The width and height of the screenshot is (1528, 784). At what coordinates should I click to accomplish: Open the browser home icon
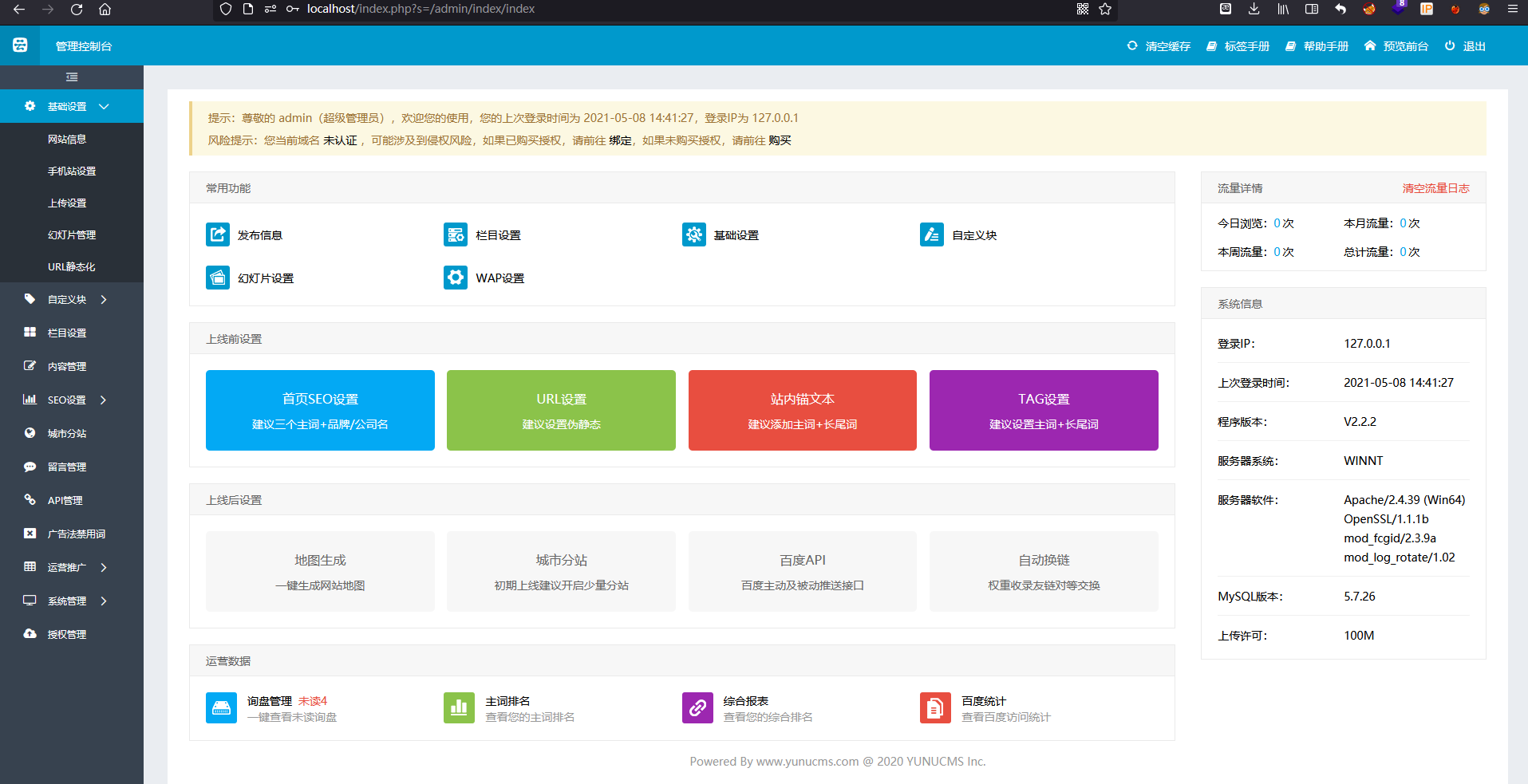point(105,10)
